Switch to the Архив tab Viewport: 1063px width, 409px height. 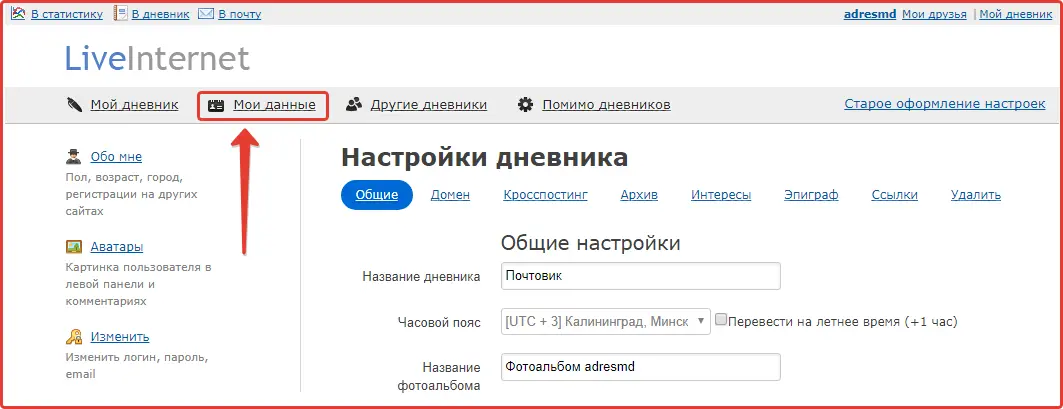639,195
